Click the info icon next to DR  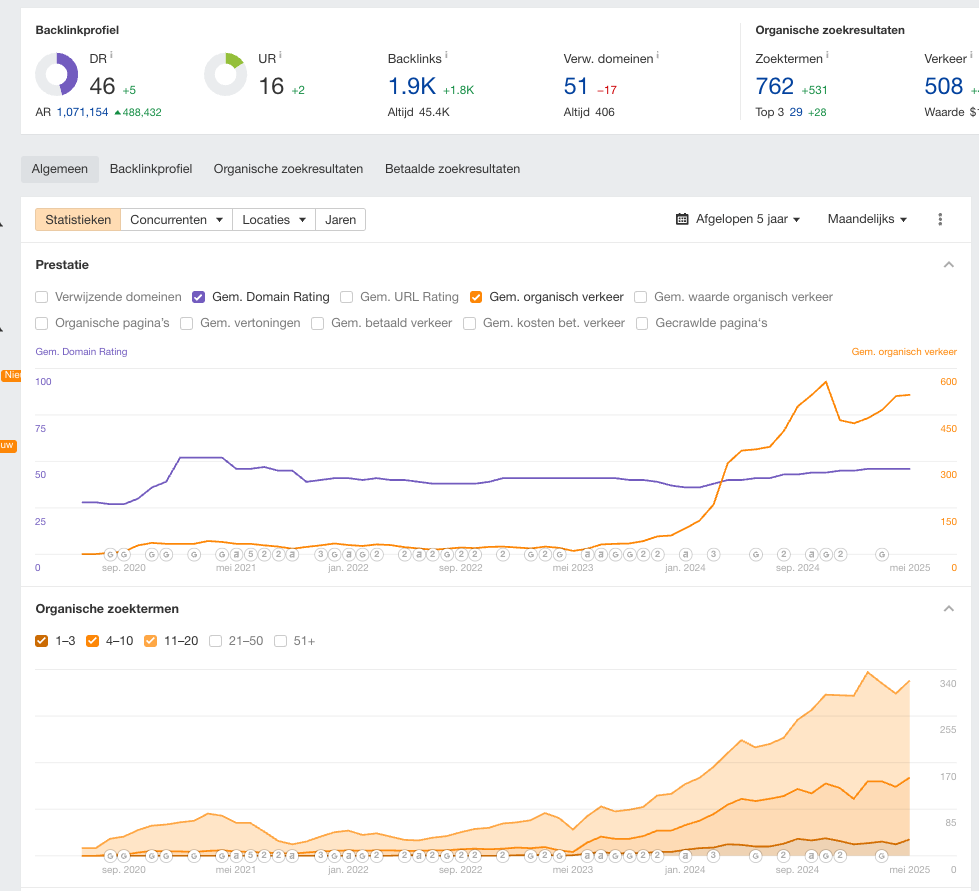click(112, 55)
